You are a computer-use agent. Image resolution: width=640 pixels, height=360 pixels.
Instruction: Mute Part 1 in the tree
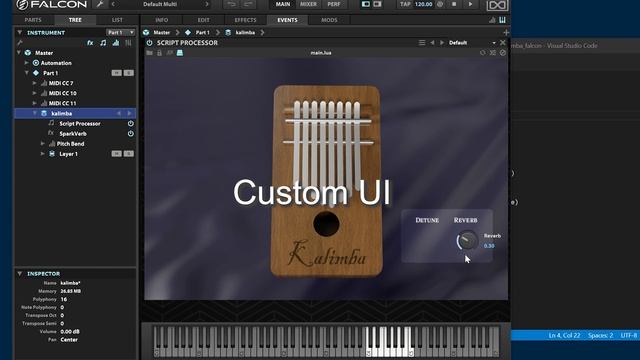(117, 73)
